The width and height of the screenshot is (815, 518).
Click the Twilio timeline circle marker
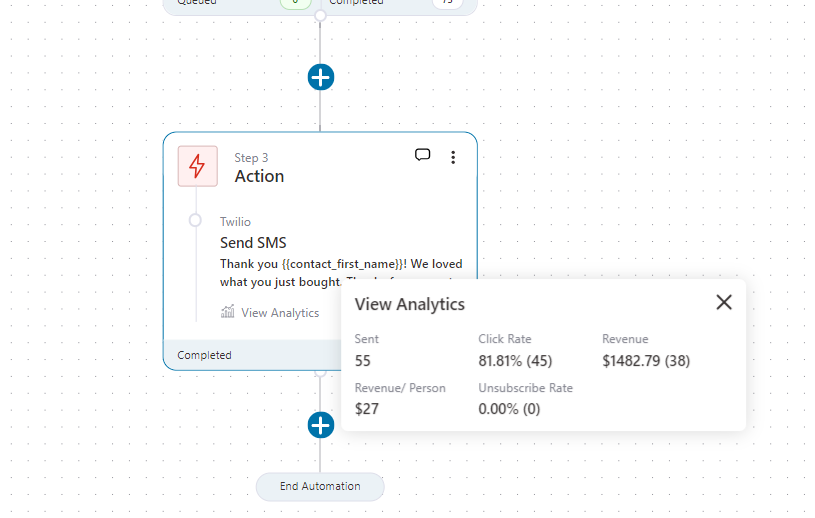pyautogui.click(x=195, y=220)
